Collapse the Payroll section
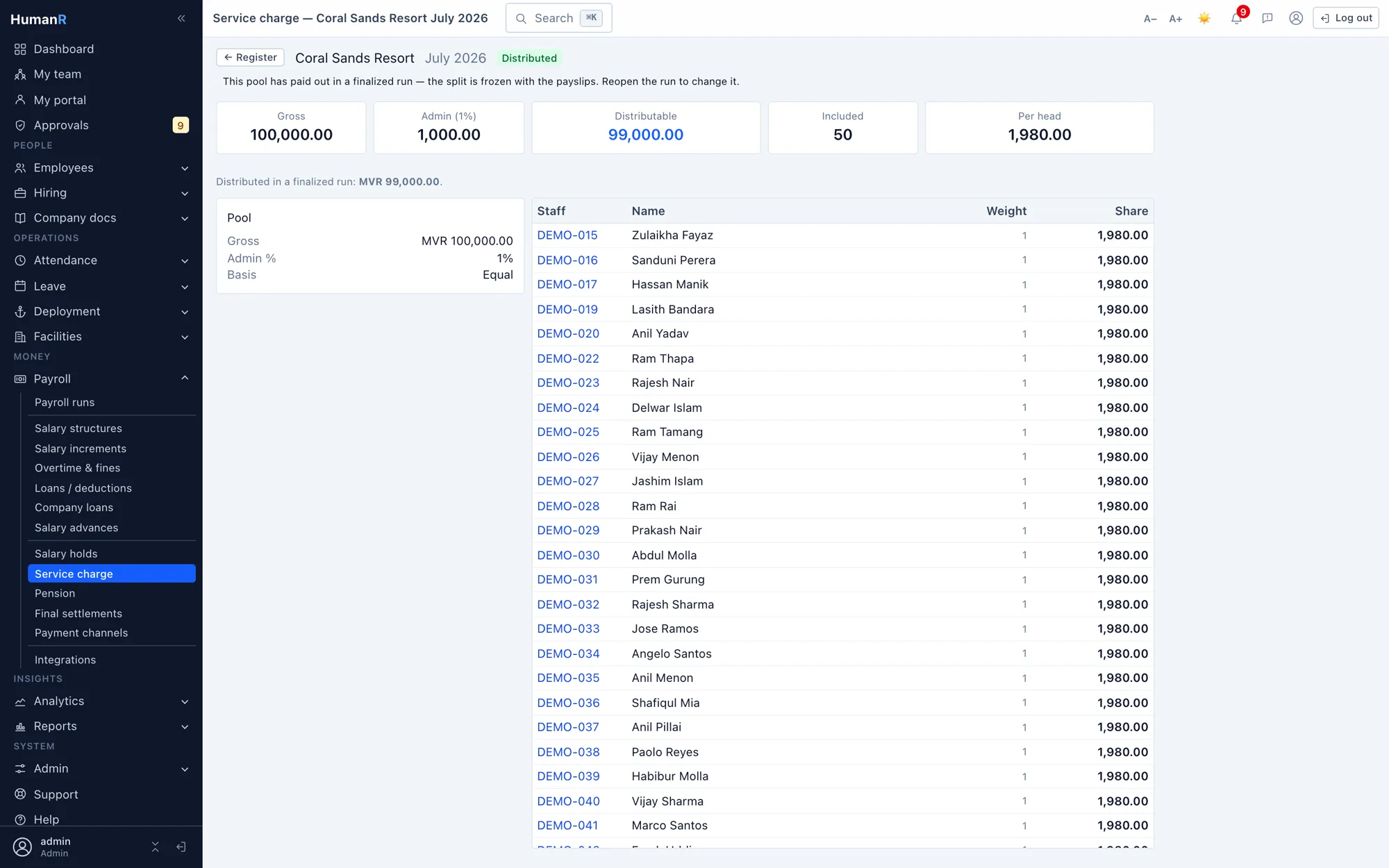1389x868 pixels. coord(101,379)
